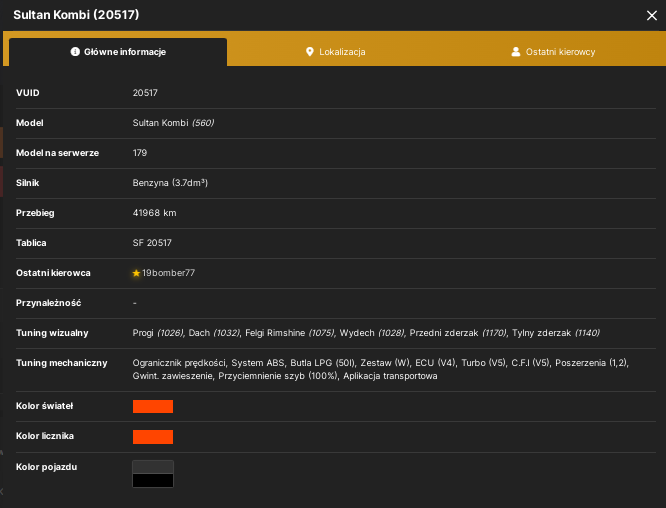Screen dimensions: 666x508
Task: Close the Sultan Kombi dialog with X
Action: pos(652,16)
